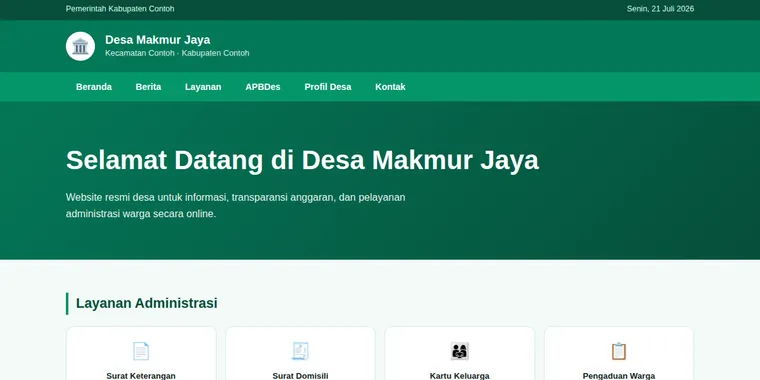The height and width of the screenshot is (380, 760).
Task: Click the Selamat Datang hero heading
Action: (302, 160)
